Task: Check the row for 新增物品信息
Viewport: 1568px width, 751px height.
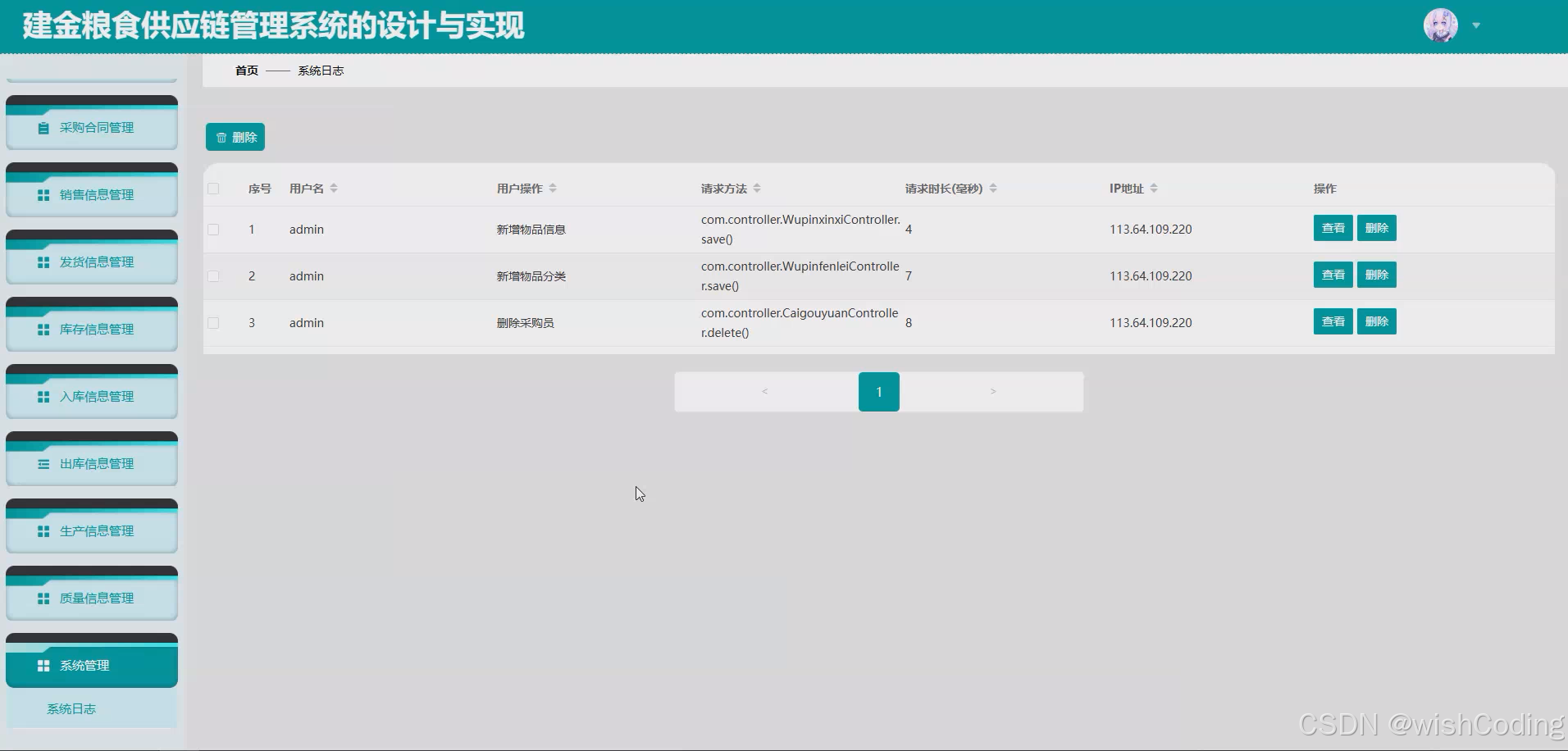Action: [213, 230]
